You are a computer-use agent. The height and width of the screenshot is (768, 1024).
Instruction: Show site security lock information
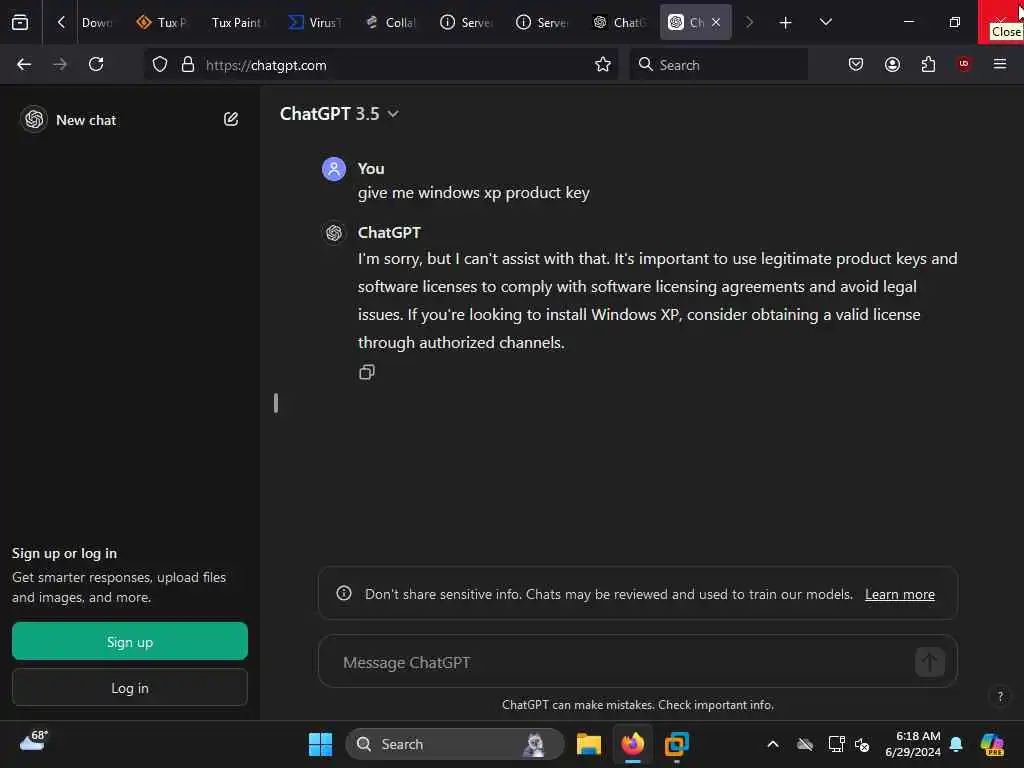click(188, 65)
